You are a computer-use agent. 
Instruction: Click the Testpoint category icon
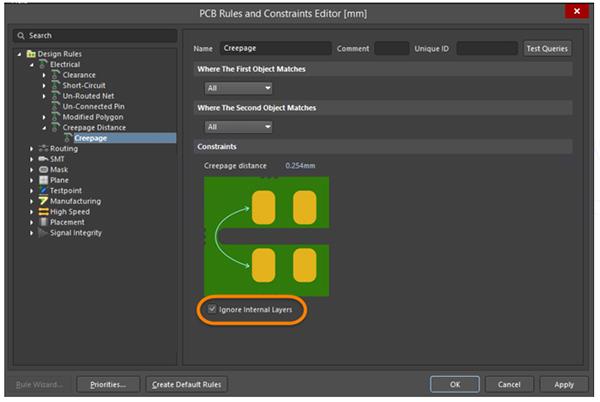[x=43, y=190]
